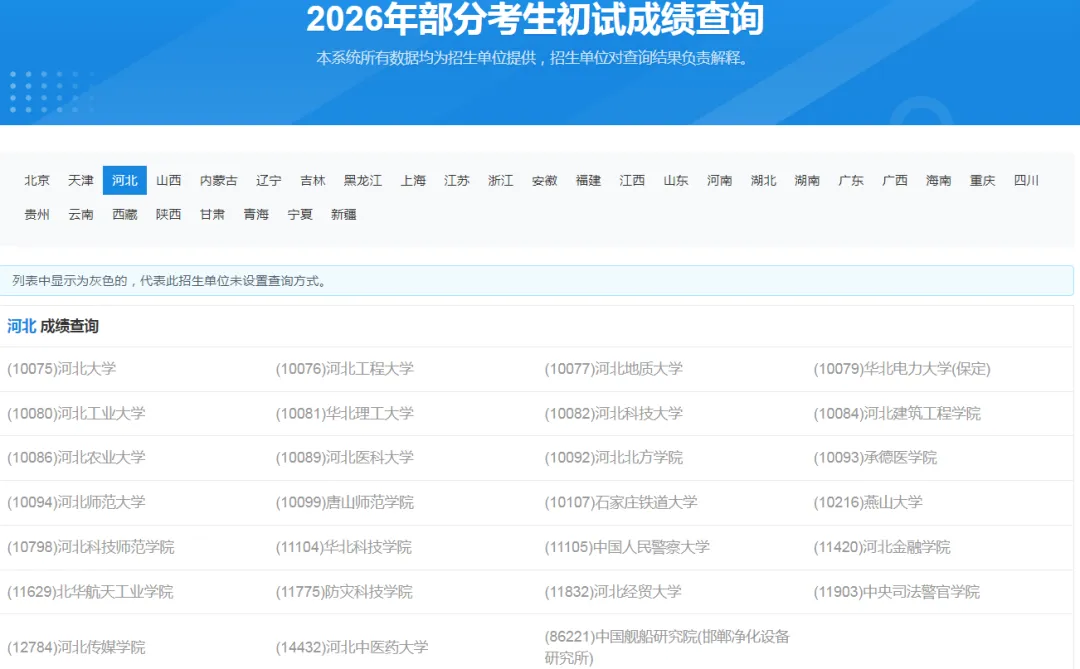Show the 新疆 province tab
This screenshot has width=1080, height=669.
344,215
